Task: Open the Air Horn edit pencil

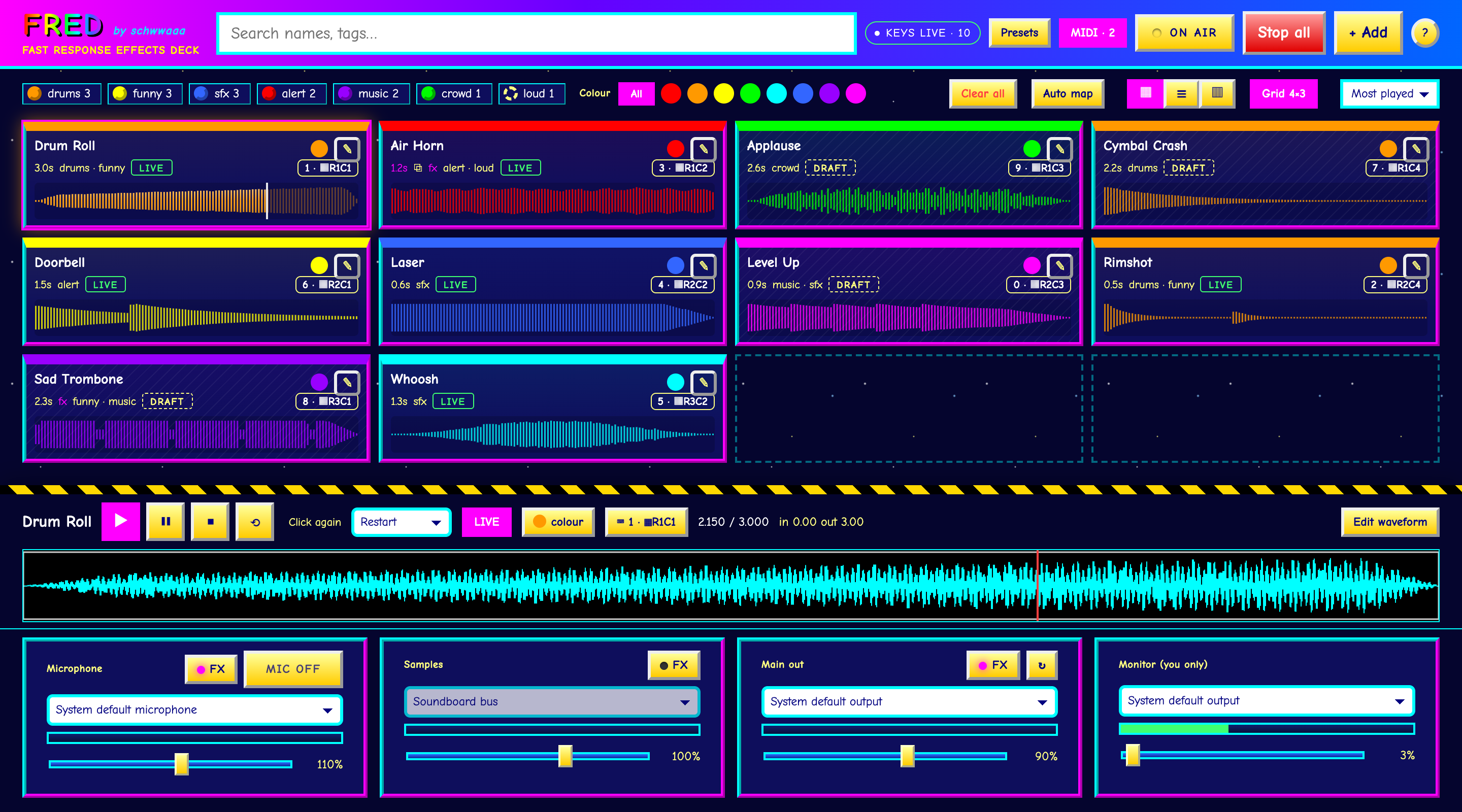Action: [x=703, y=149]
